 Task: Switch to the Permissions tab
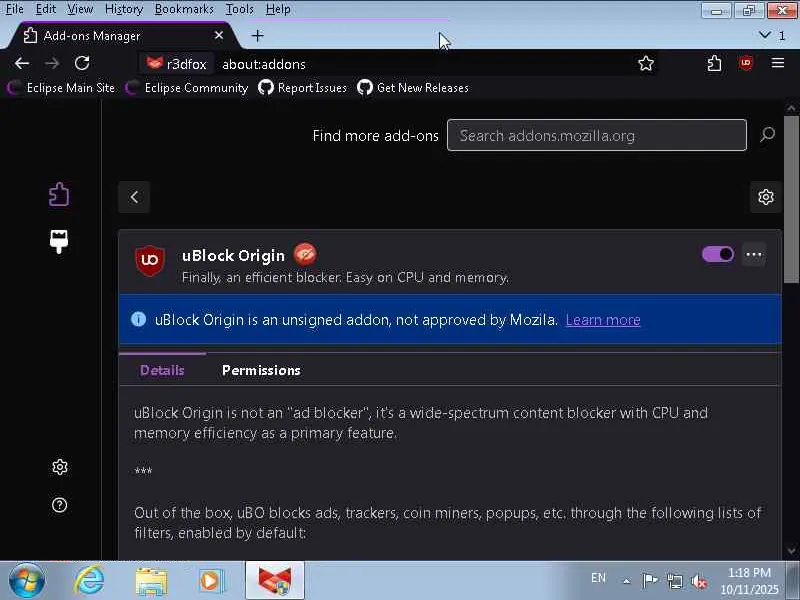pos(261,370)
